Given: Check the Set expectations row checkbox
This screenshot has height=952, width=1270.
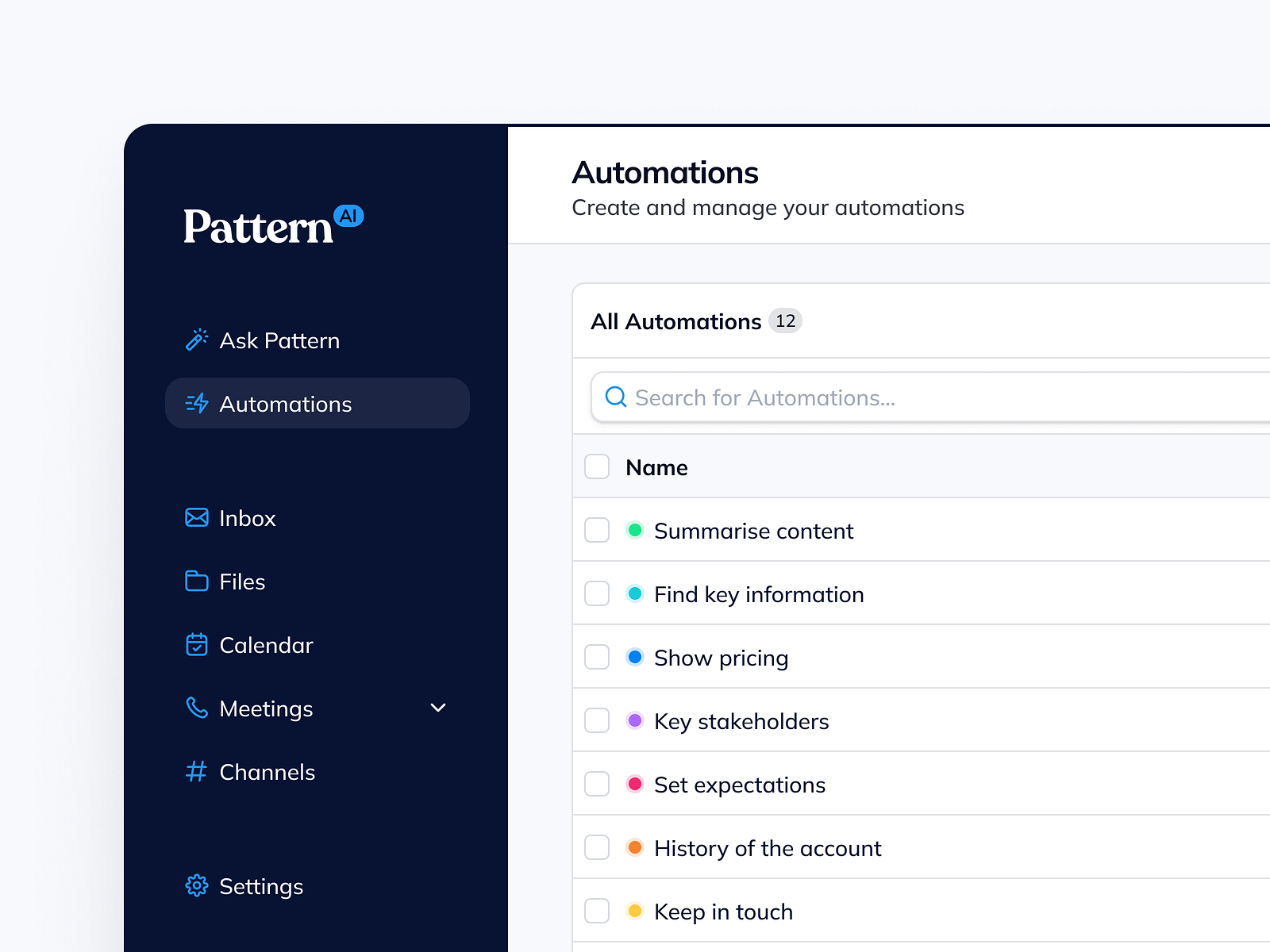Looking at the screenshot, I should pos(597,784).
